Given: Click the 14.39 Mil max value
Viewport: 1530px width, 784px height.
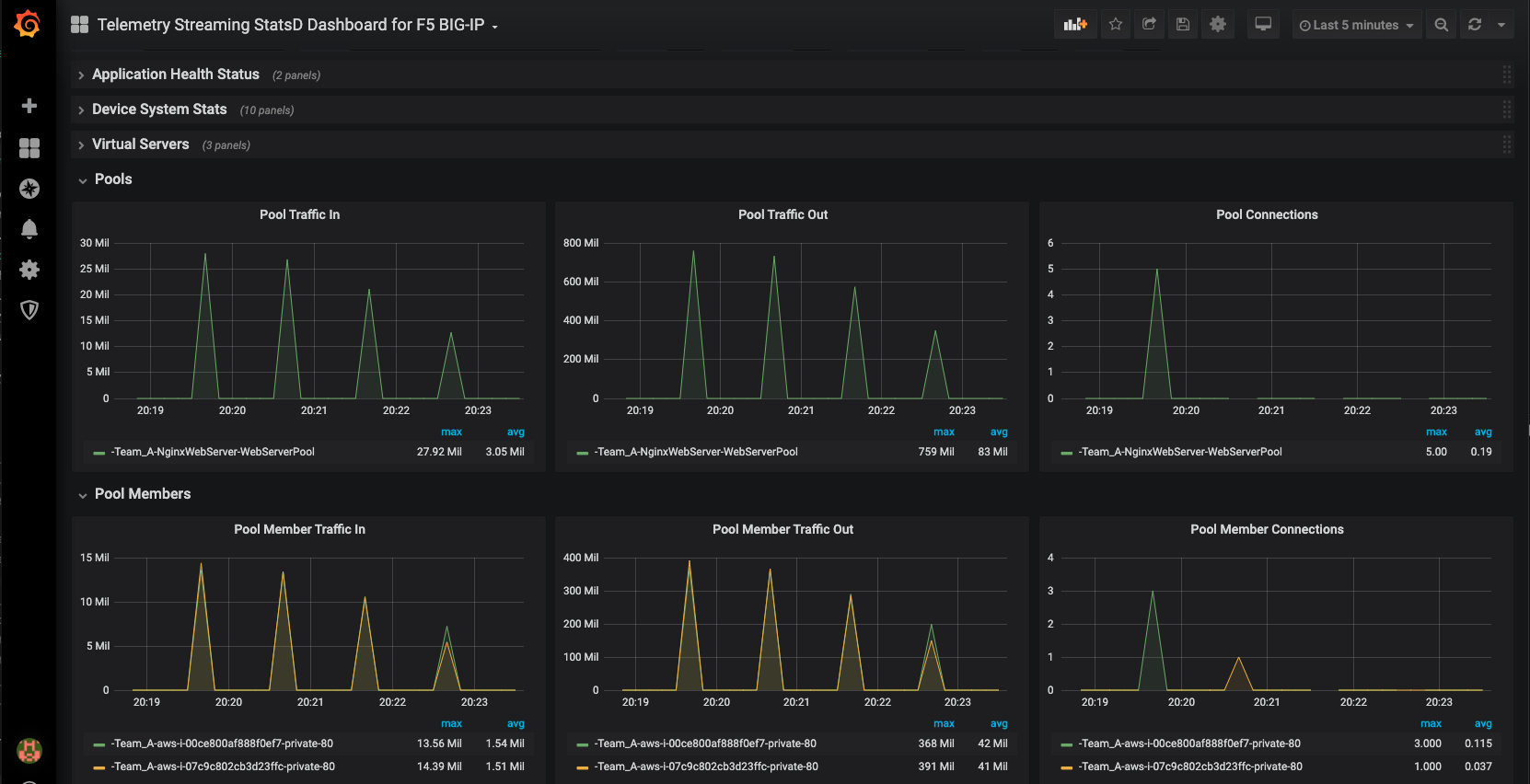Looking at the screenshot, I should 439,767.
